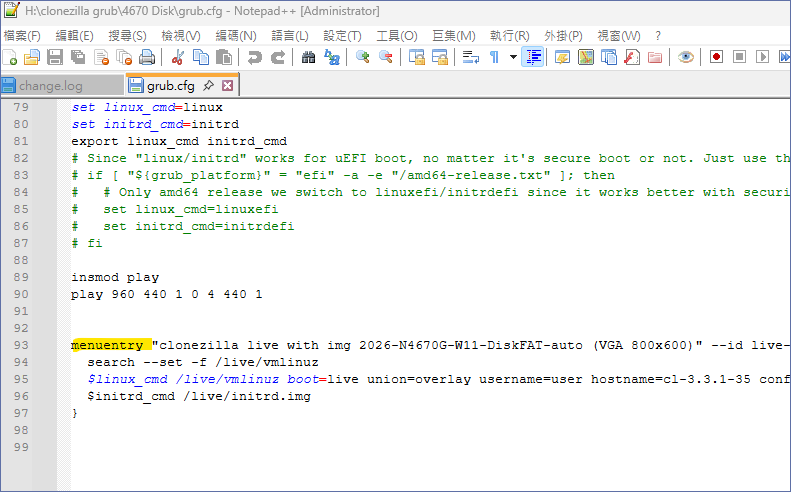This screenshot has width=791, height=492.
Task: Toggle the indent guide button
Action: coord(533,57)
